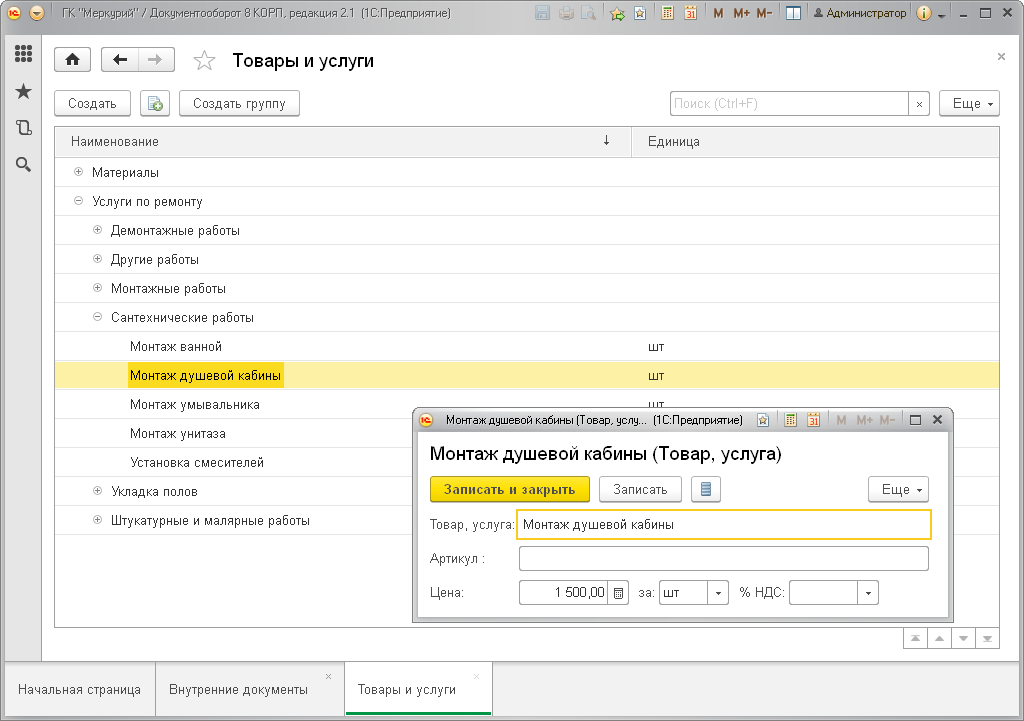Image resolution: width=1024 pixels, height=721 pixels.
Task: Open the % НДС dropdown
Action: point(868,593)
